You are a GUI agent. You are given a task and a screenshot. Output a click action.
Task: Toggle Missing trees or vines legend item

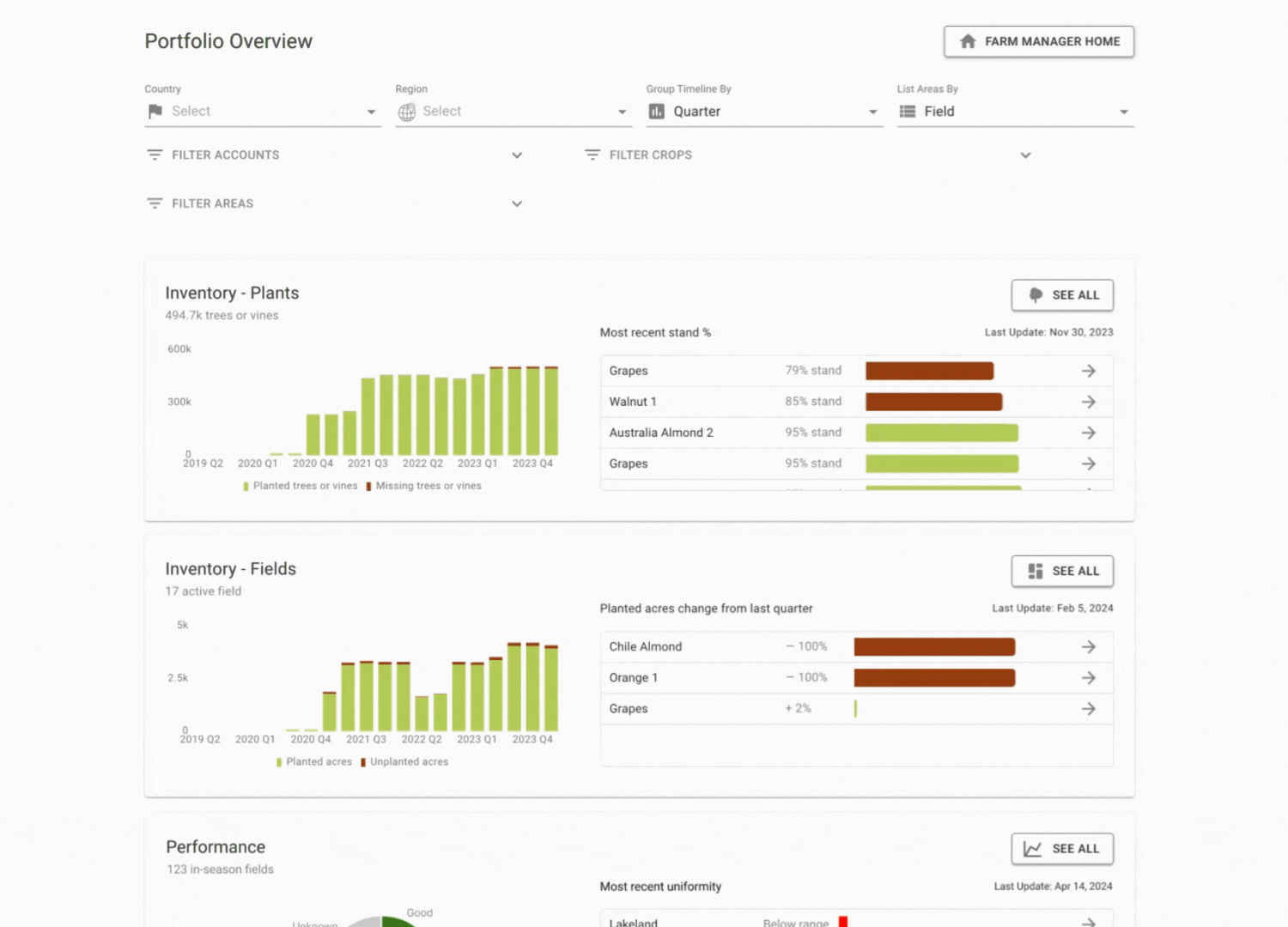[424, 486]
